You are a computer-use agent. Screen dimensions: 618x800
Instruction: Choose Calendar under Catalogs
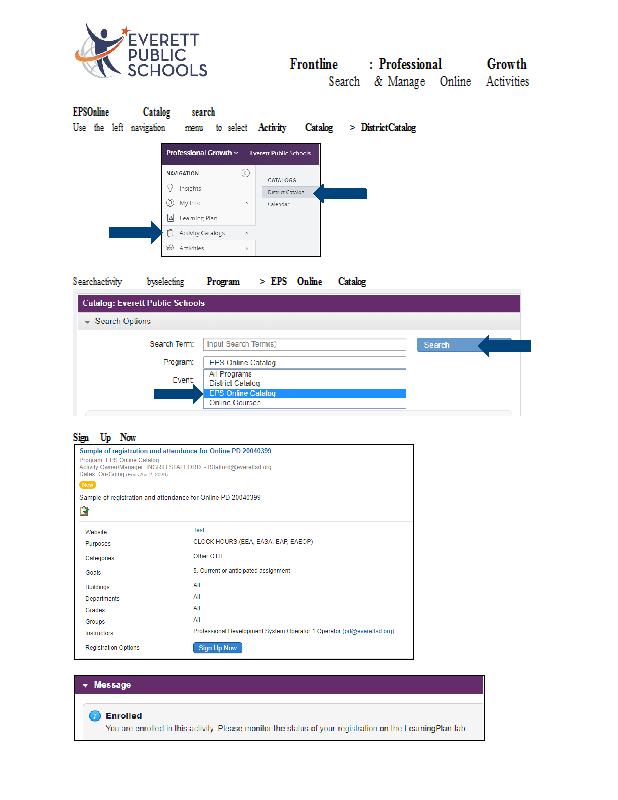pos(279,204)
